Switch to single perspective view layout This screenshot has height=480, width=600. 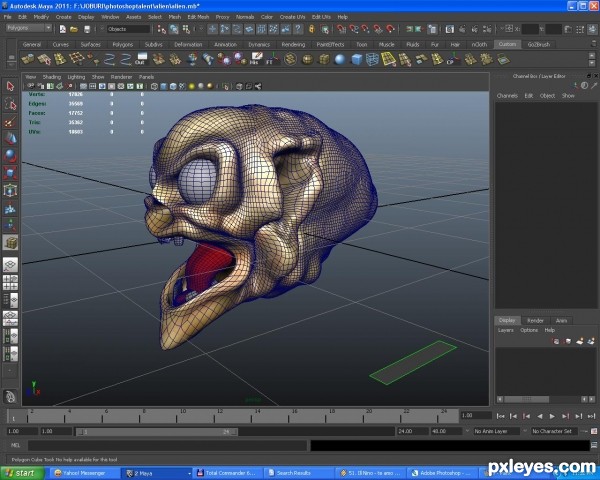(10, 264)
